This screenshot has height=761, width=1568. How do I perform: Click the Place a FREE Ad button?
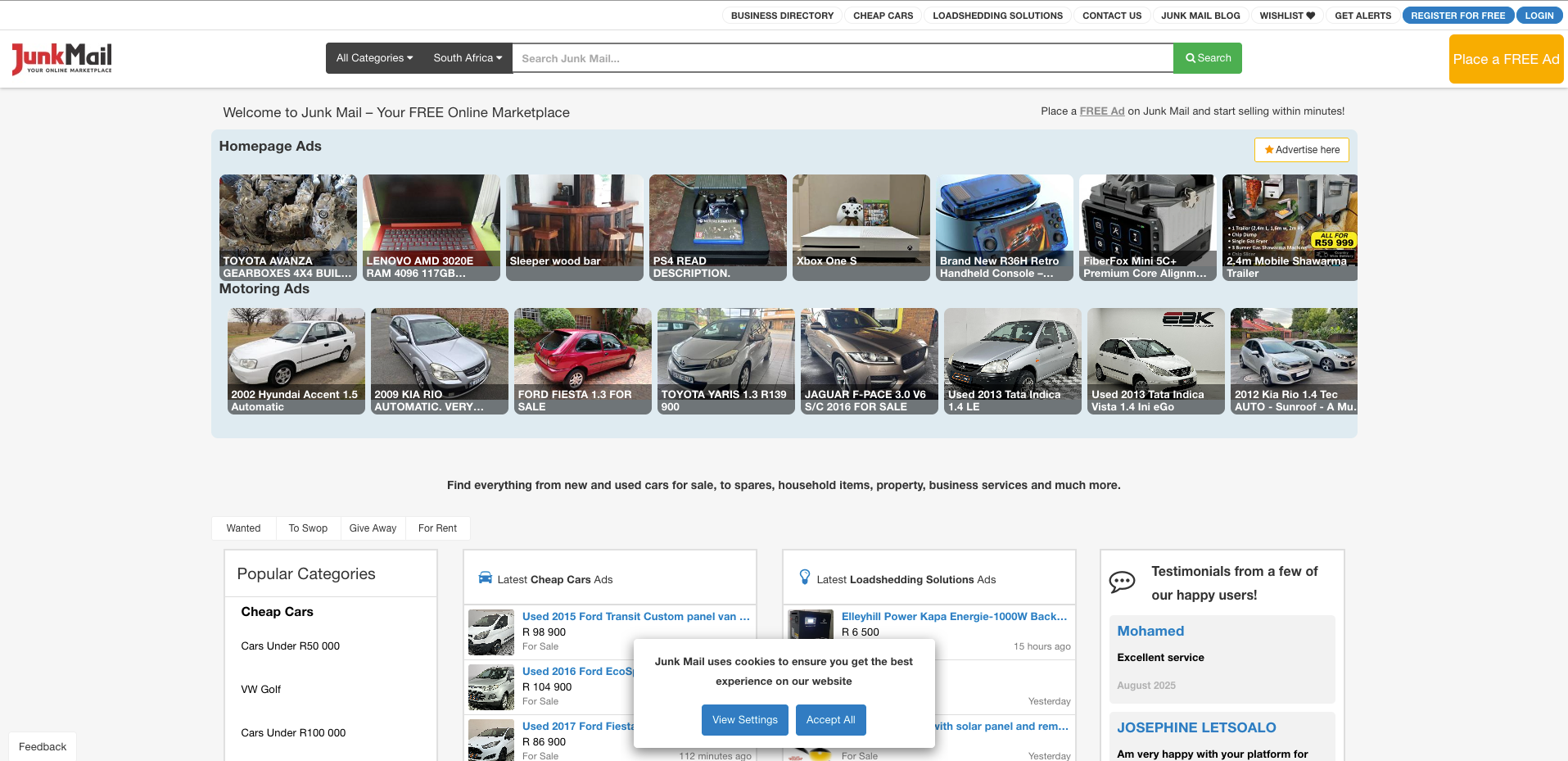tap(1506, 59)
